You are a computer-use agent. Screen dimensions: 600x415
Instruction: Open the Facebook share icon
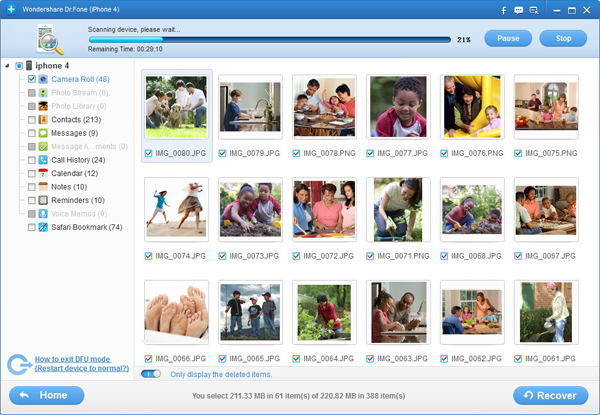505,9
